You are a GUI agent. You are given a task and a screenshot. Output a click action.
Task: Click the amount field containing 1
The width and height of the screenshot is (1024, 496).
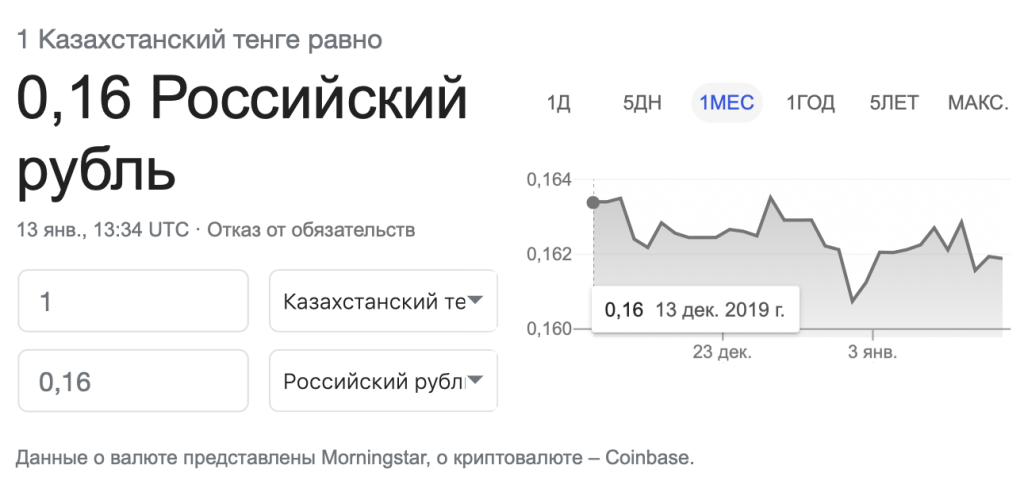[133, 301]
